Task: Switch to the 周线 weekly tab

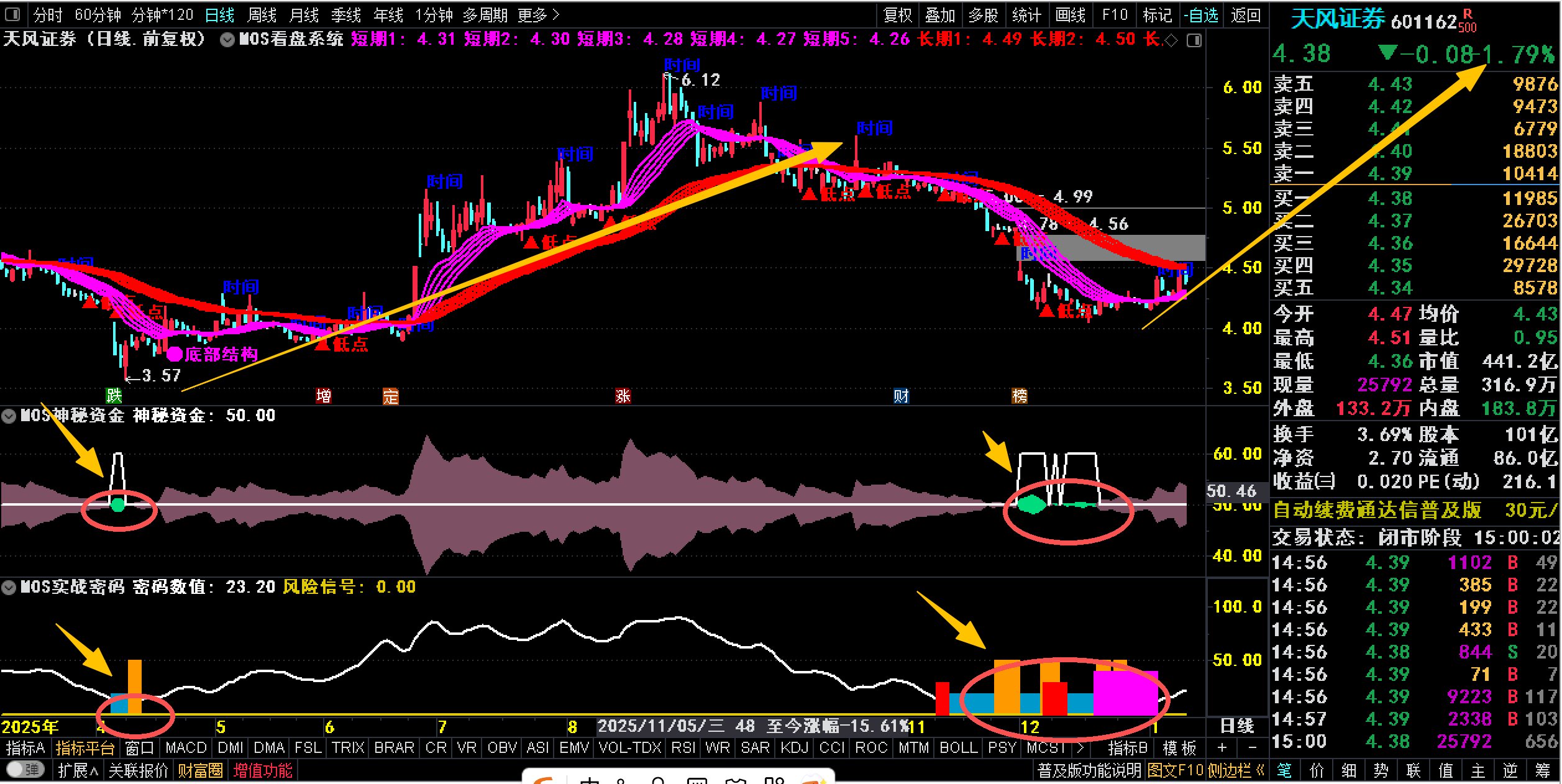Action: click(x=262, y=14)
